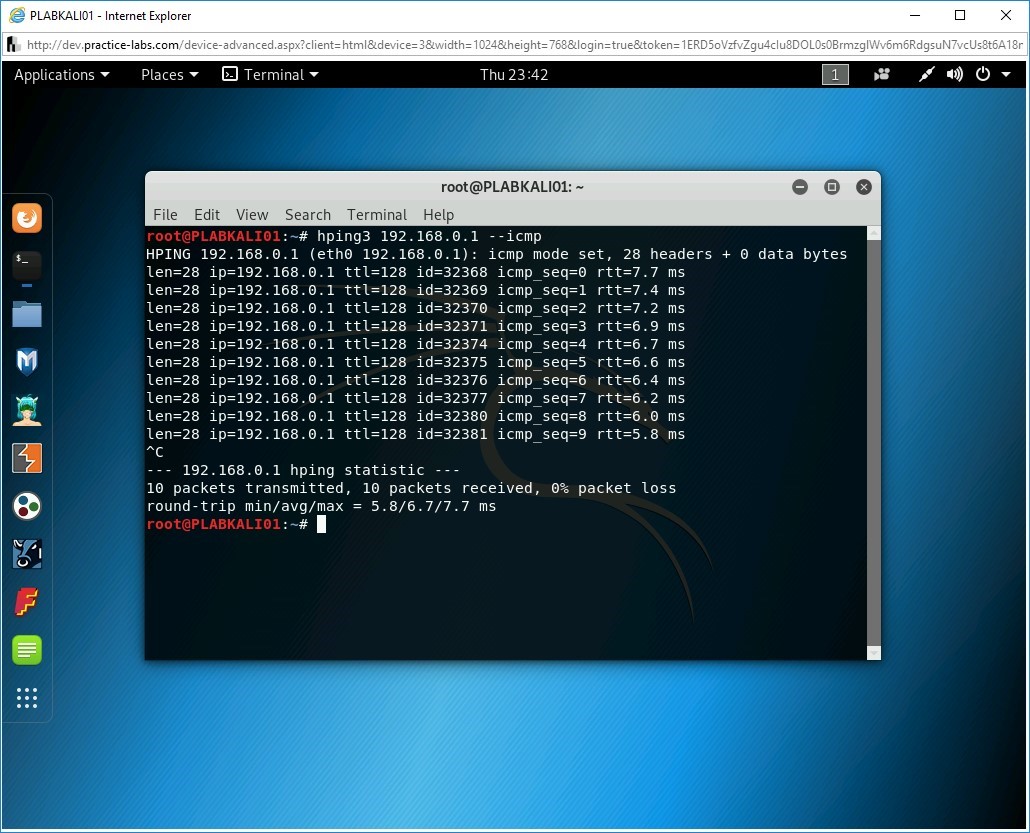1030x833 pixels.
Task: Click the terminal scrollbar down arrow
Action: pos(873,652)
